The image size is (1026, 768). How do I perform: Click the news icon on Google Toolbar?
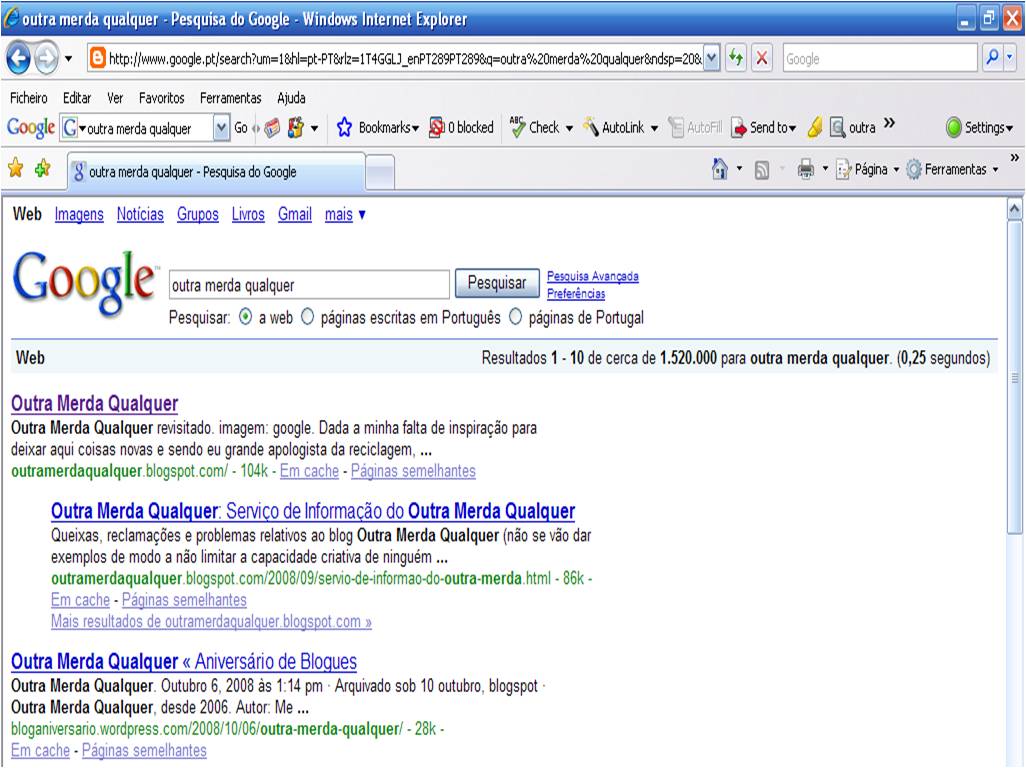coord(272,128)
